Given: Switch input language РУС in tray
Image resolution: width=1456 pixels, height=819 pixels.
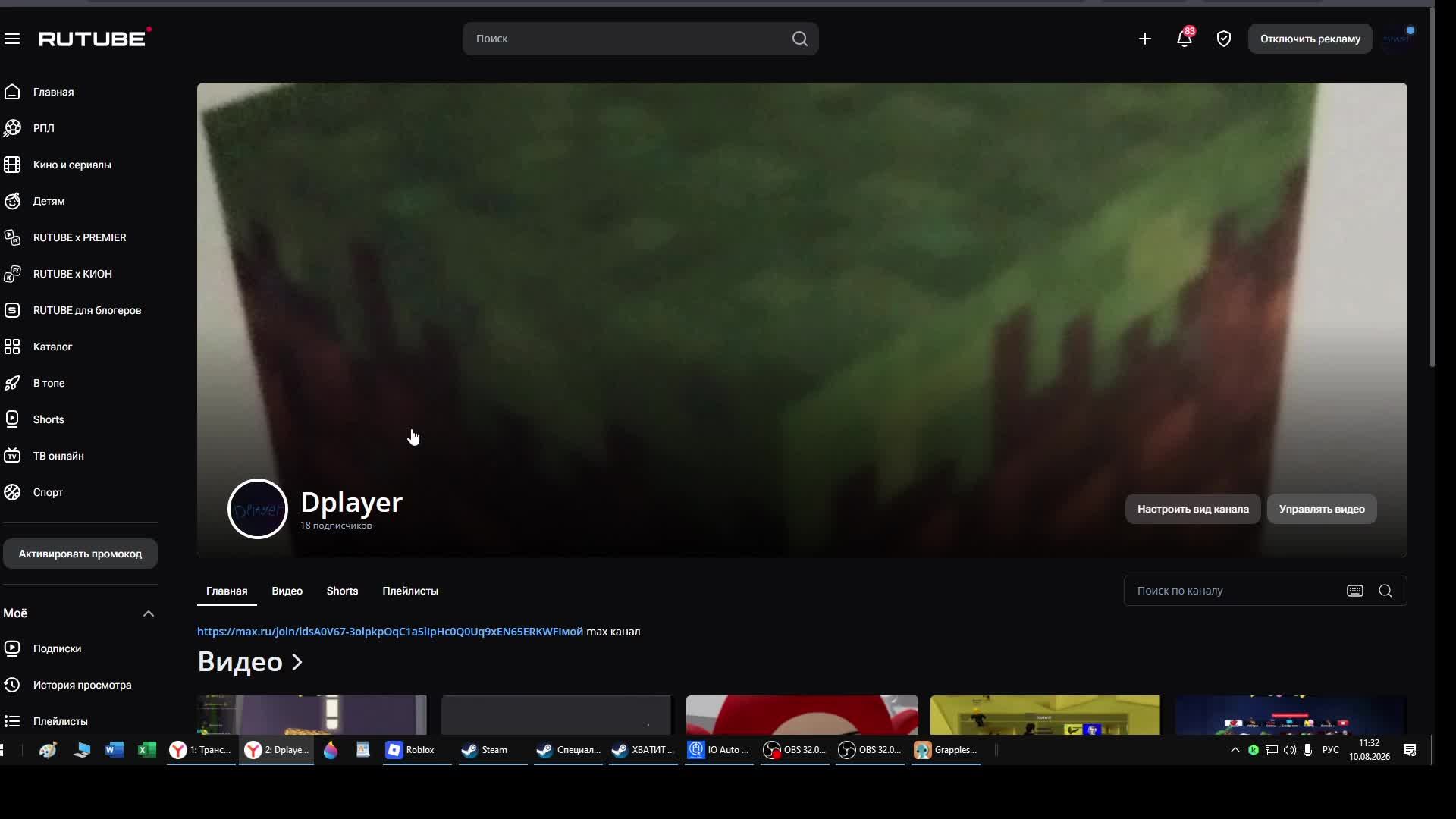Looking at the screenshot, I should (x=1330, y=750).
